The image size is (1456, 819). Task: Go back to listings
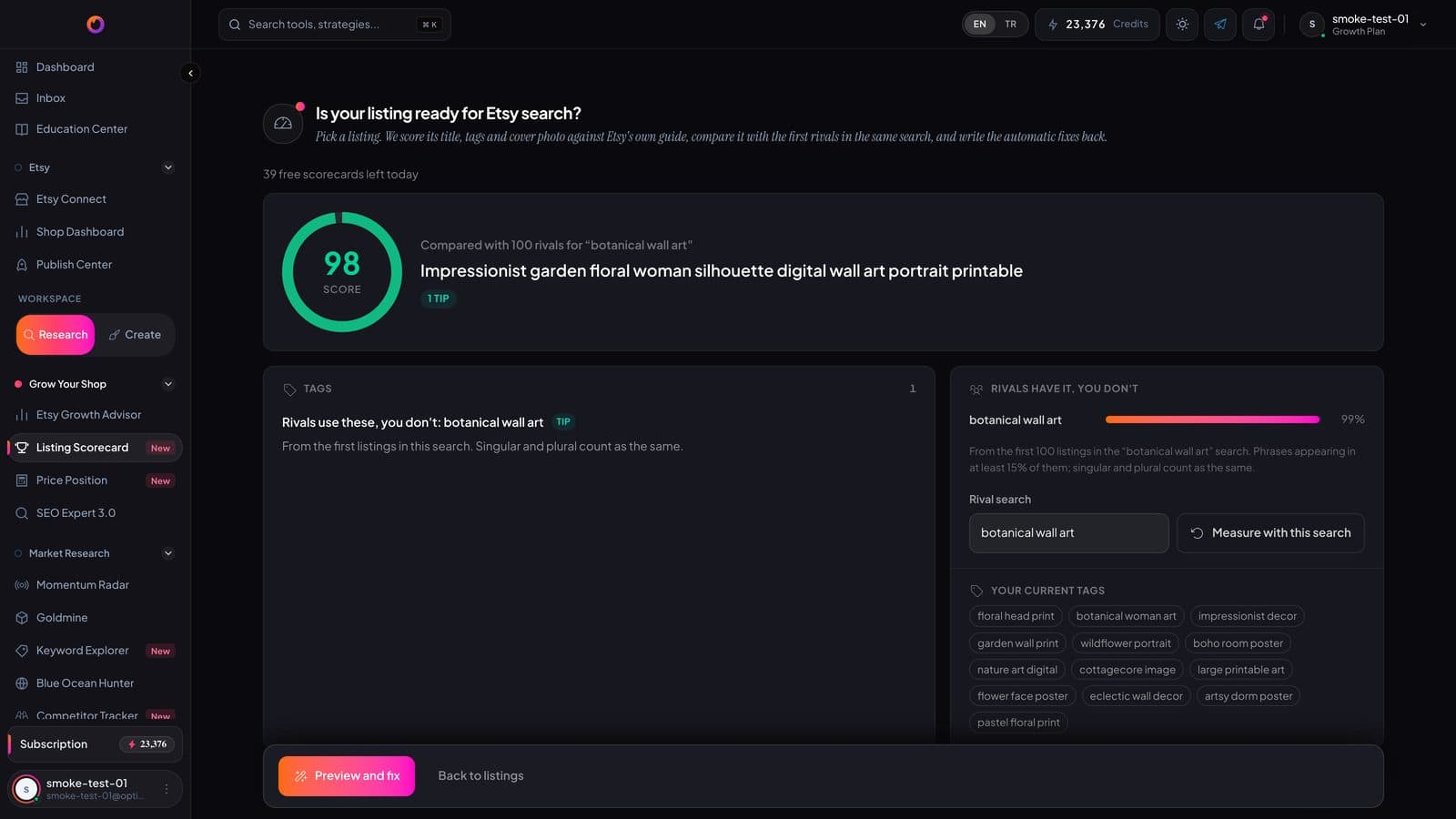click(x=480, y=776)
